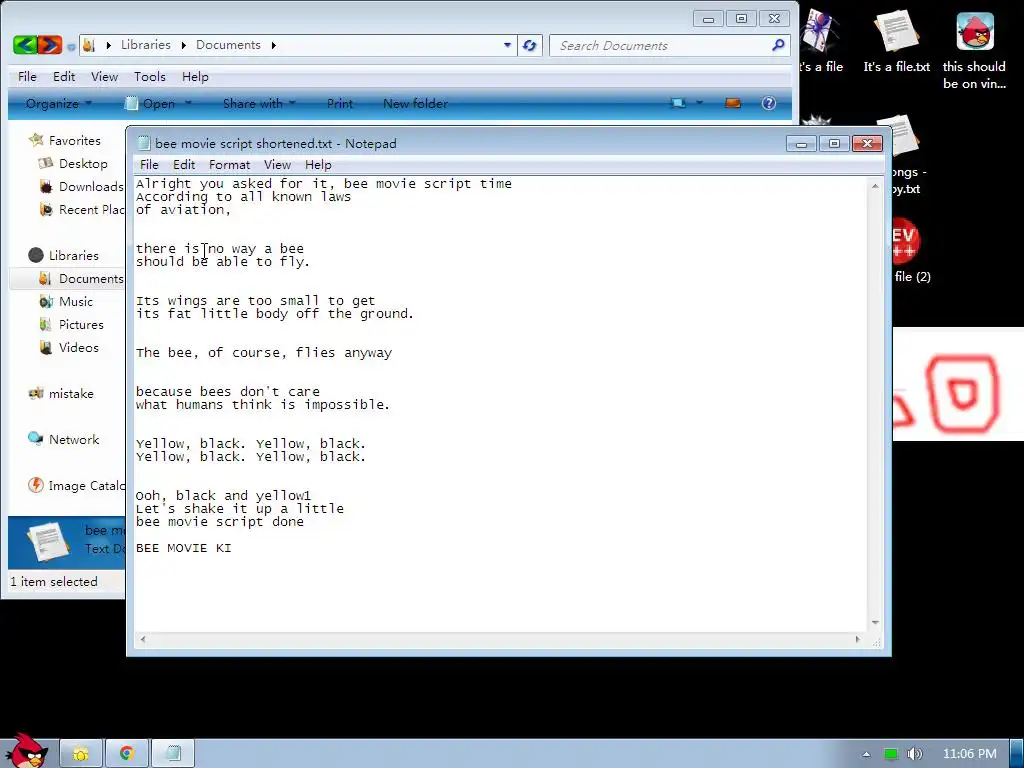Toggle the preview pane icon in Explorer toolbar
Screen dimensions: 1024x768
[733, 103]
